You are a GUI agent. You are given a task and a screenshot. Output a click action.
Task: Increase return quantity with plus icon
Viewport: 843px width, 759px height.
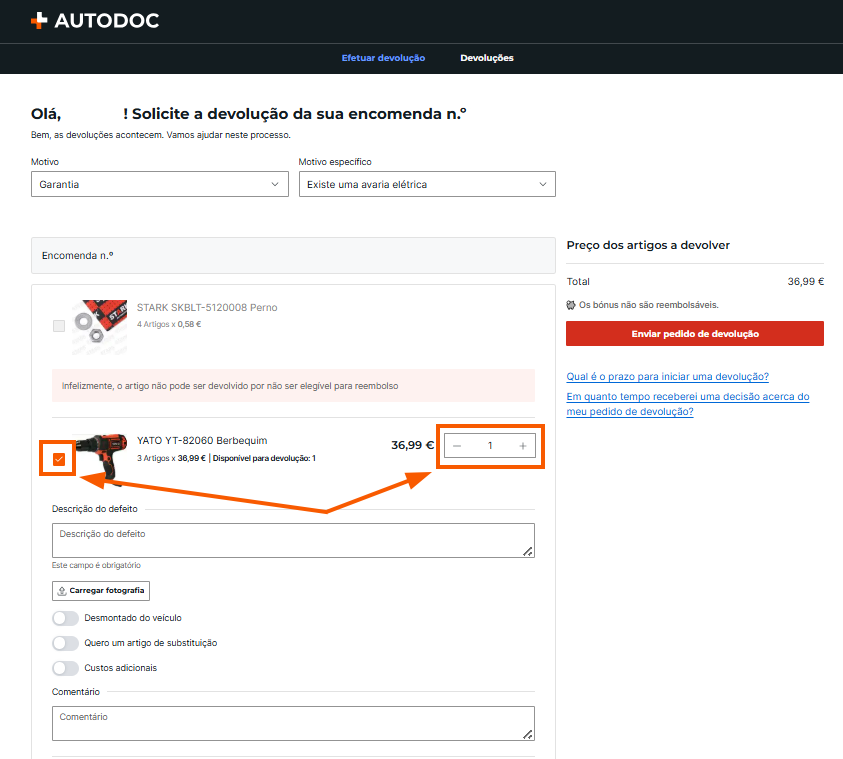coord(523,446)
